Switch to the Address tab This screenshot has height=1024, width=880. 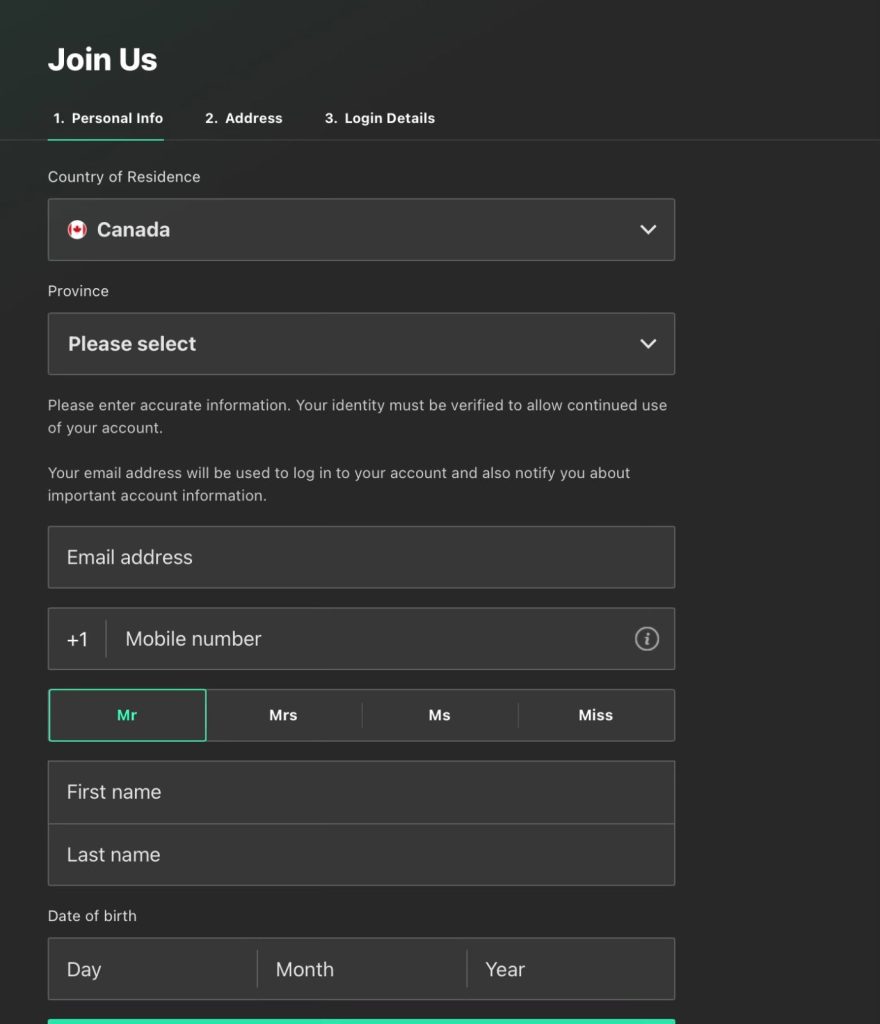coord(243,118)
